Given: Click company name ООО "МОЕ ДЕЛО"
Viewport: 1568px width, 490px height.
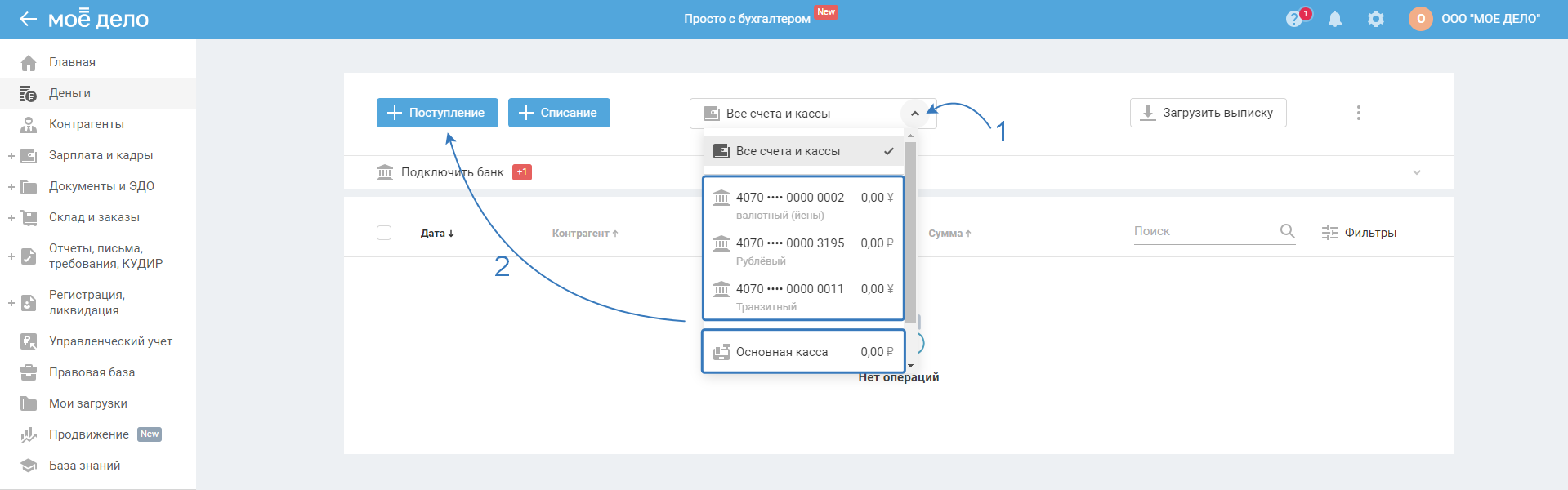Looking at the screenshot, I should tap(1490, 19).
